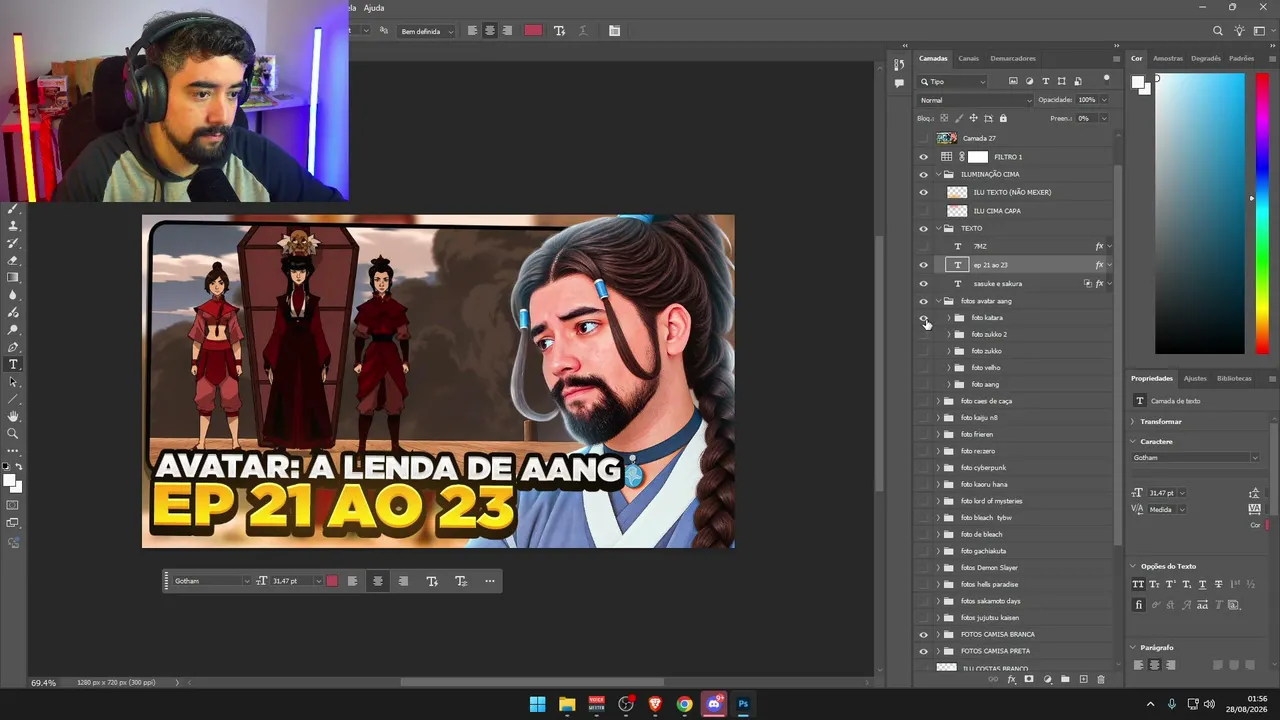Click the Windows Start button
1280x720 pixels.
point(537,704)
